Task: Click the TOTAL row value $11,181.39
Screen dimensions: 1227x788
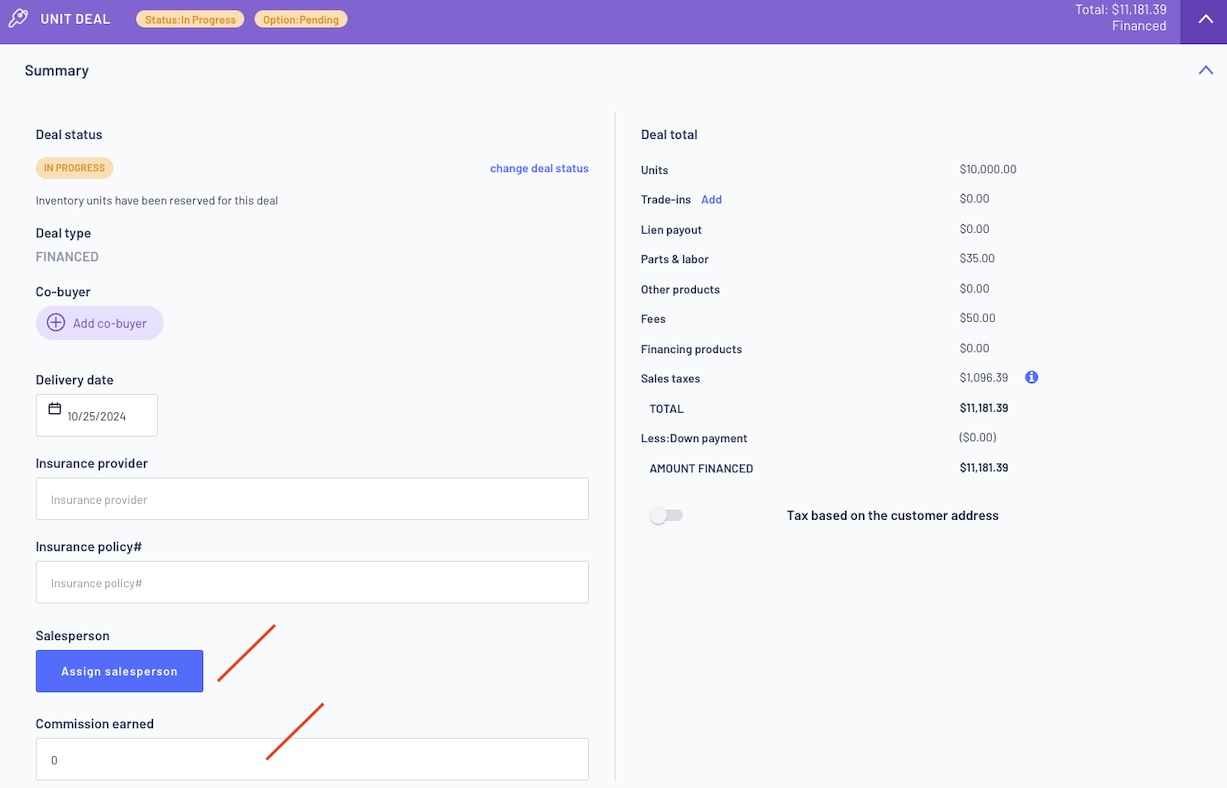Action: point(984,408)
